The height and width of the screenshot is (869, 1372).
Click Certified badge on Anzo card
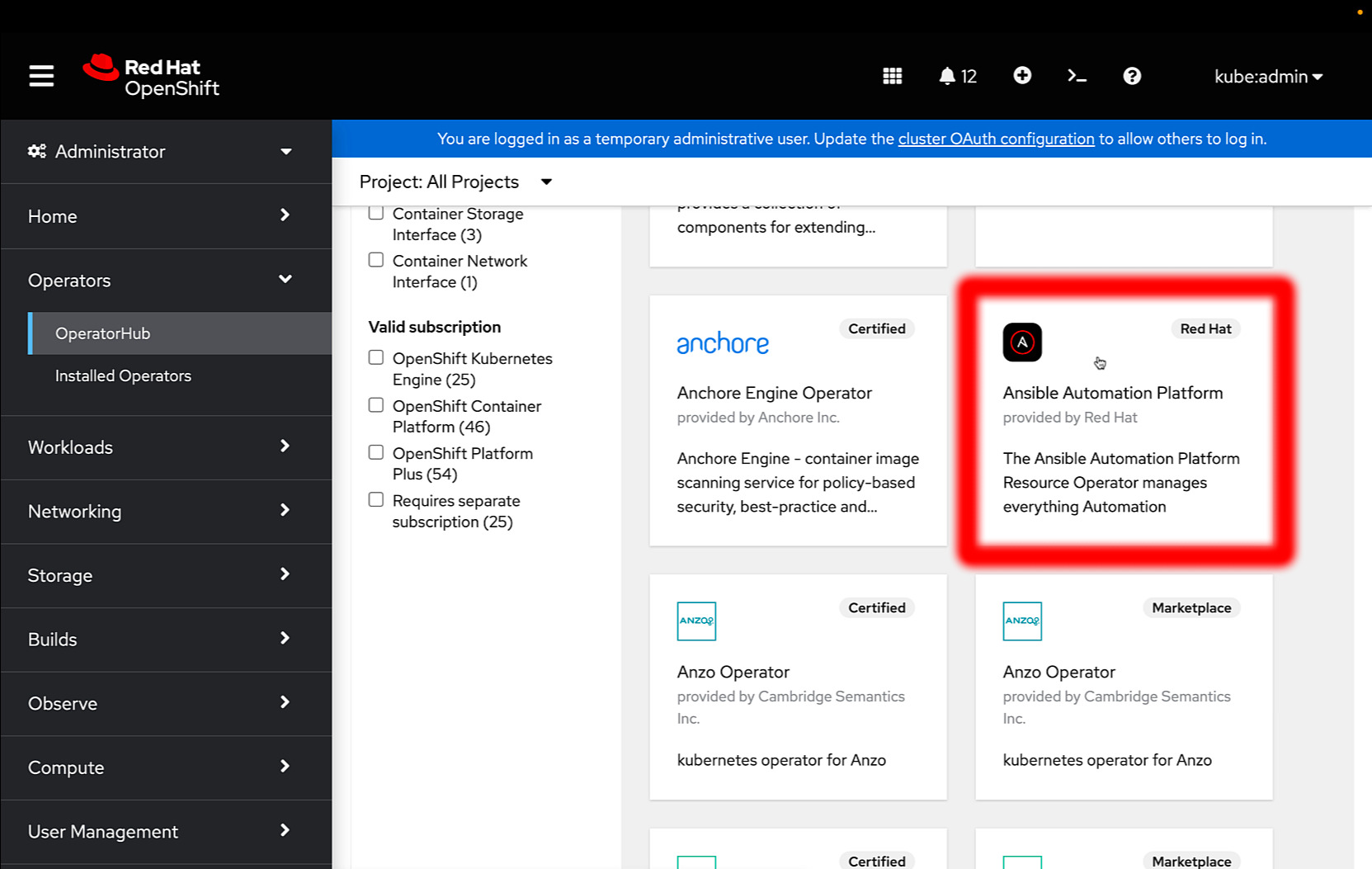coord(876,607)
